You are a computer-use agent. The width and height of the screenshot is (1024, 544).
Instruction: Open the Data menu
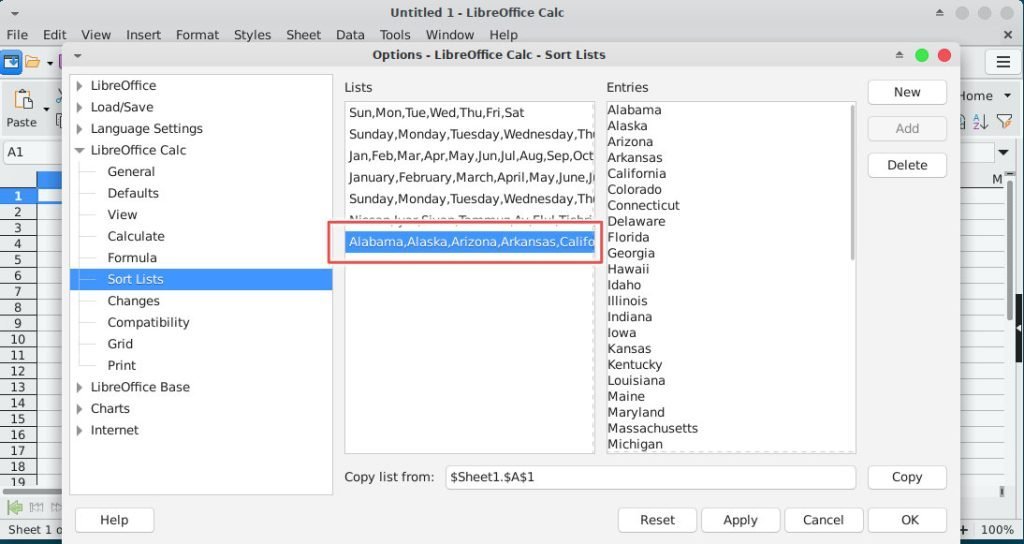tap(350, 35)
